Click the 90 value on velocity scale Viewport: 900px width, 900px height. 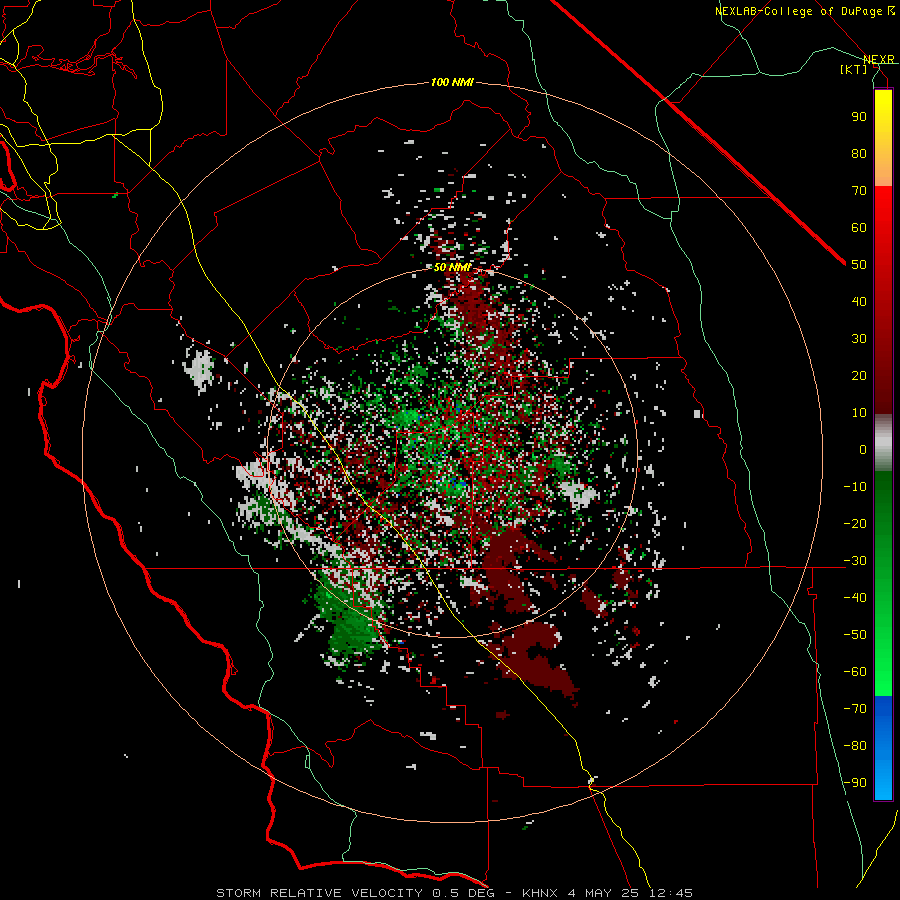click(x=859, y=117)
